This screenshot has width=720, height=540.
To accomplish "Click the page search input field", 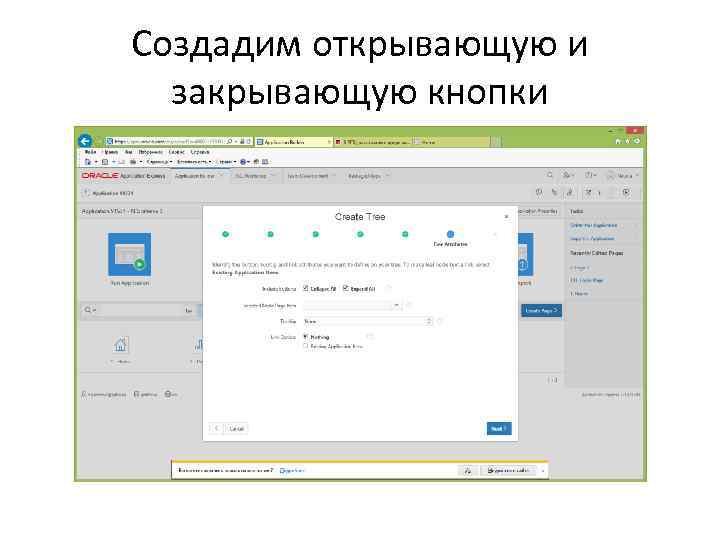I will click(x=142, y=310).
